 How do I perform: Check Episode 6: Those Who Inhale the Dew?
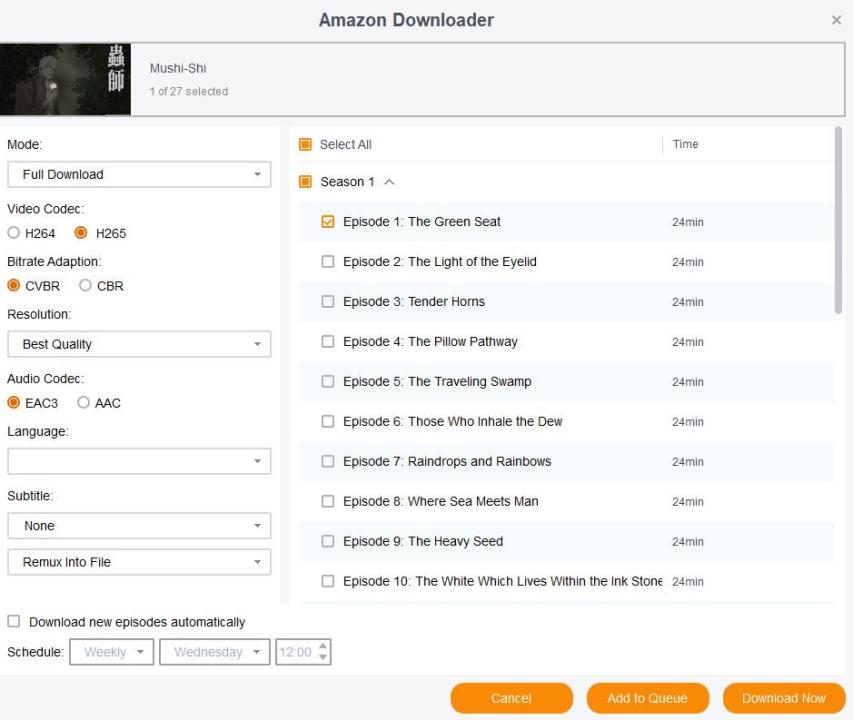(x=327, y=421)
